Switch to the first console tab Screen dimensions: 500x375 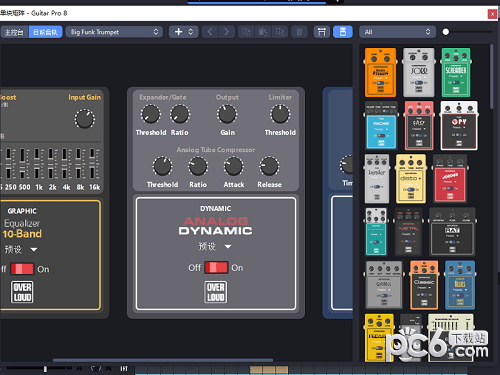(x=14, y=32)
